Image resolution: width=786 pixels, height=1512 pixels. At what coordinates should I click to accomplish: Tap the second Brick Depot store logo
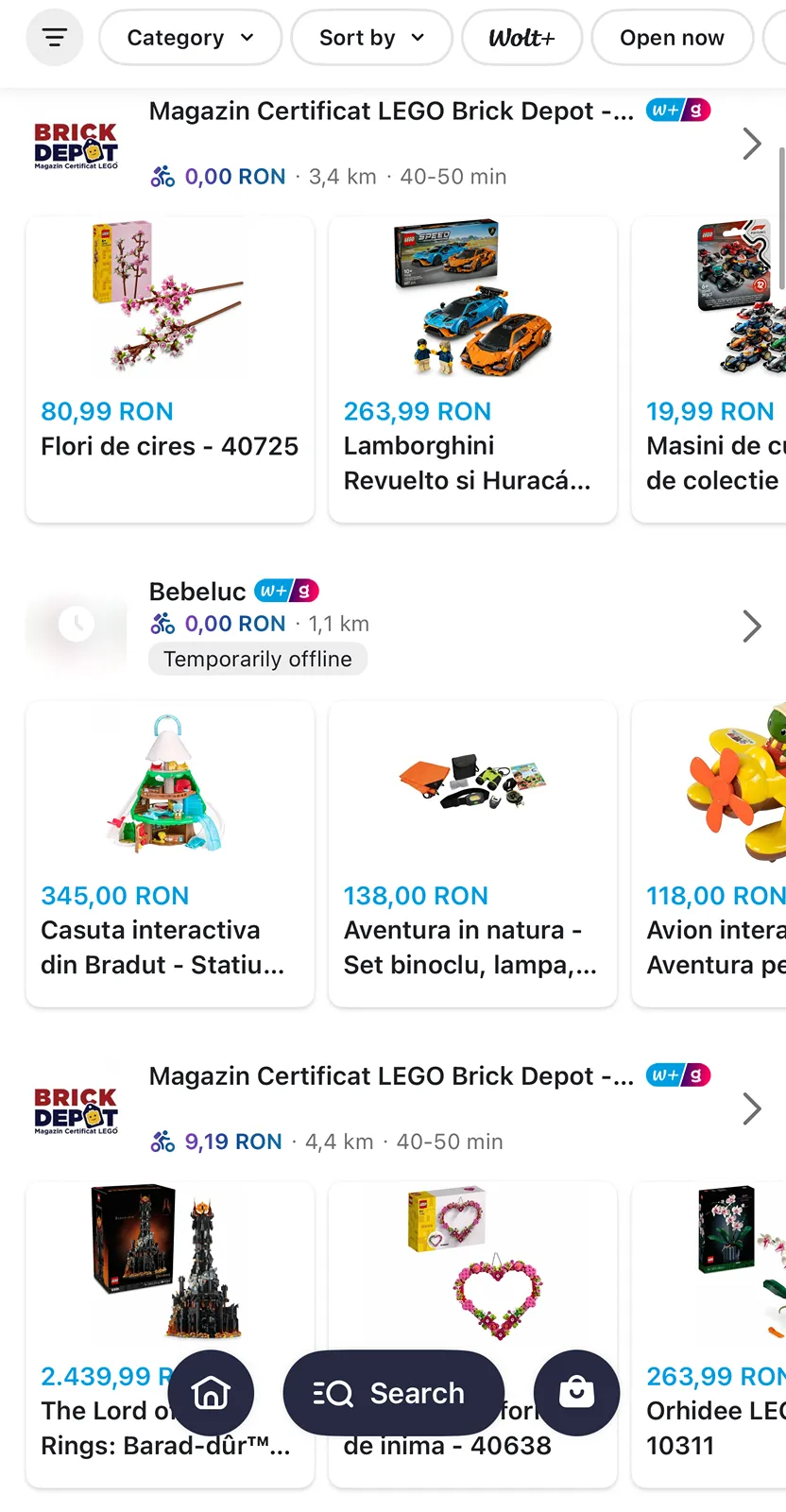(77, 1109)
